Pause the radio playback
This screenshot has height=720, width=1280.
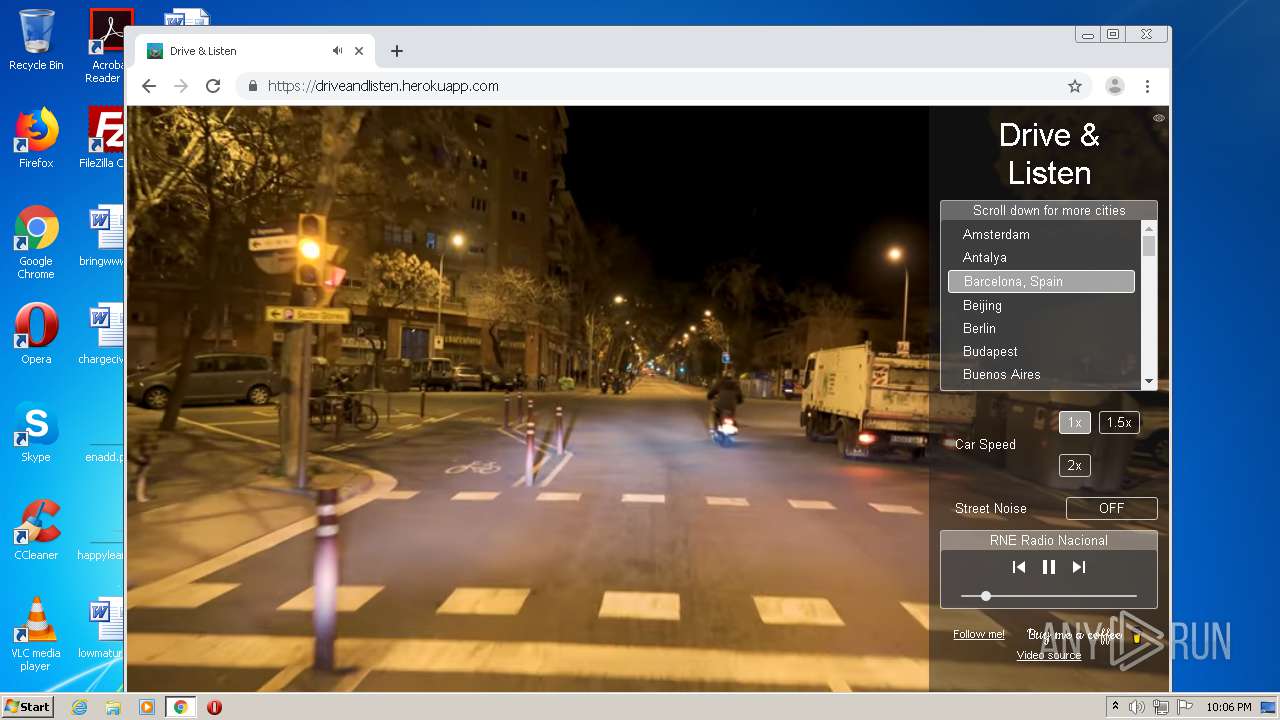tap(1049, 567)
